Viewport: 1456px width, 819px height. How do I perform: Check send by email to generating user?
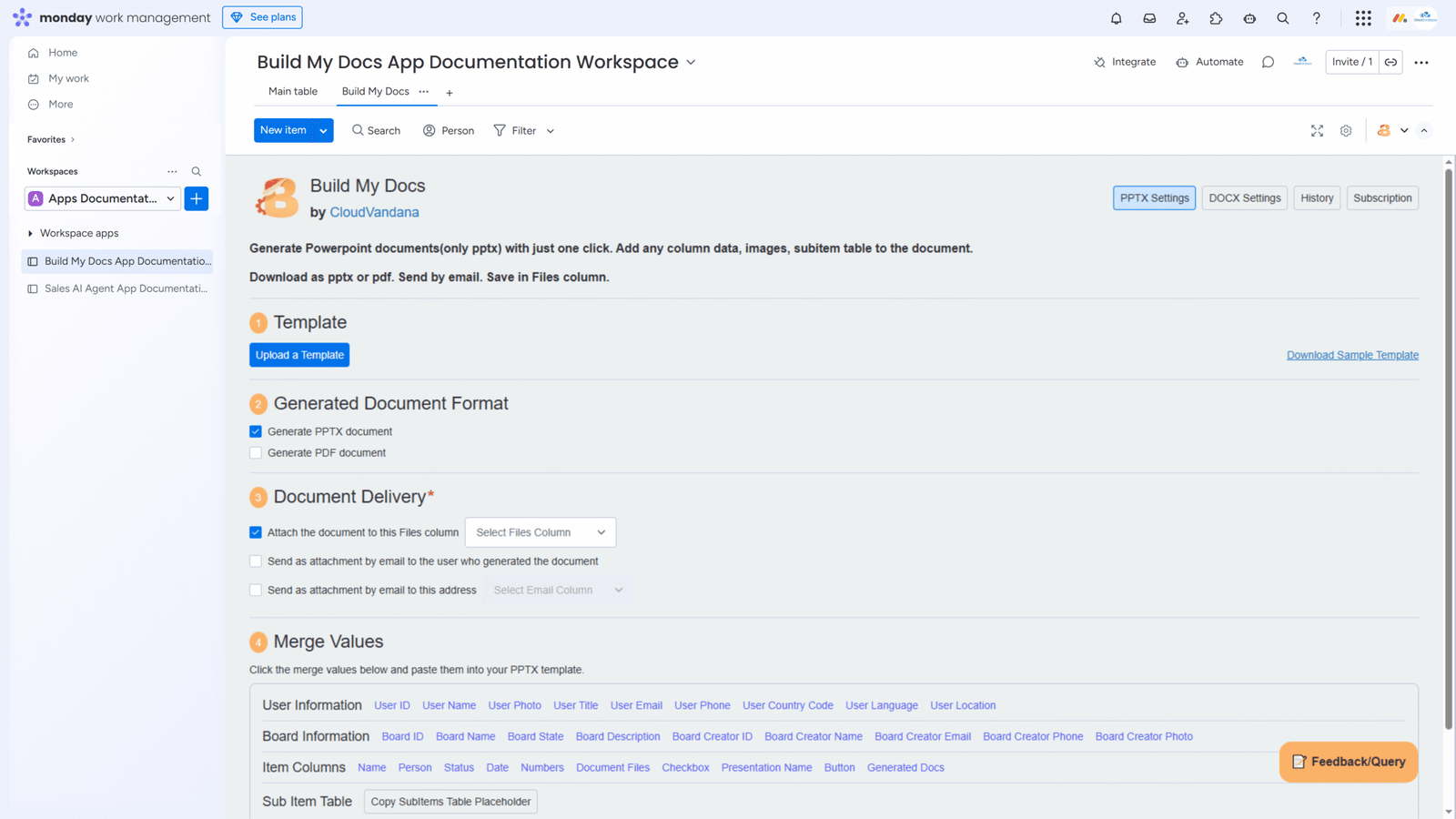click(256, 561)
